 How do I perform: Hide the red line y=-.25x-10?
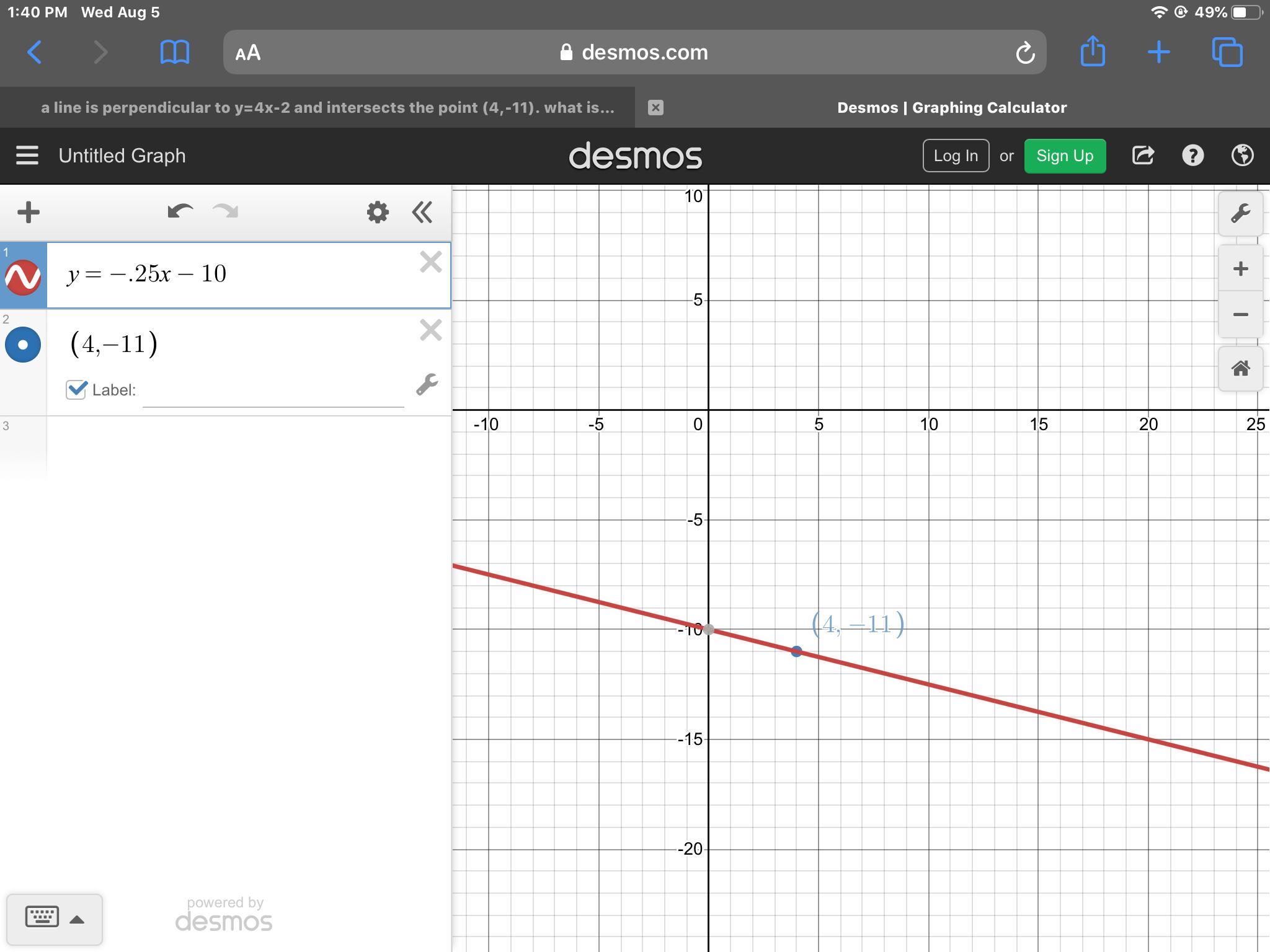(23, 276)
